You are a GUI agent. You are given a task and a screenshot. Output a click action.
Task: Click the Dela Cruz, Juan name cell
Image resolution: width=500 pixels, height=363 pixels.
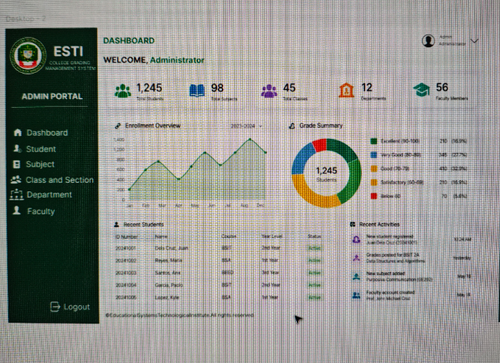[x=171, y=248]
